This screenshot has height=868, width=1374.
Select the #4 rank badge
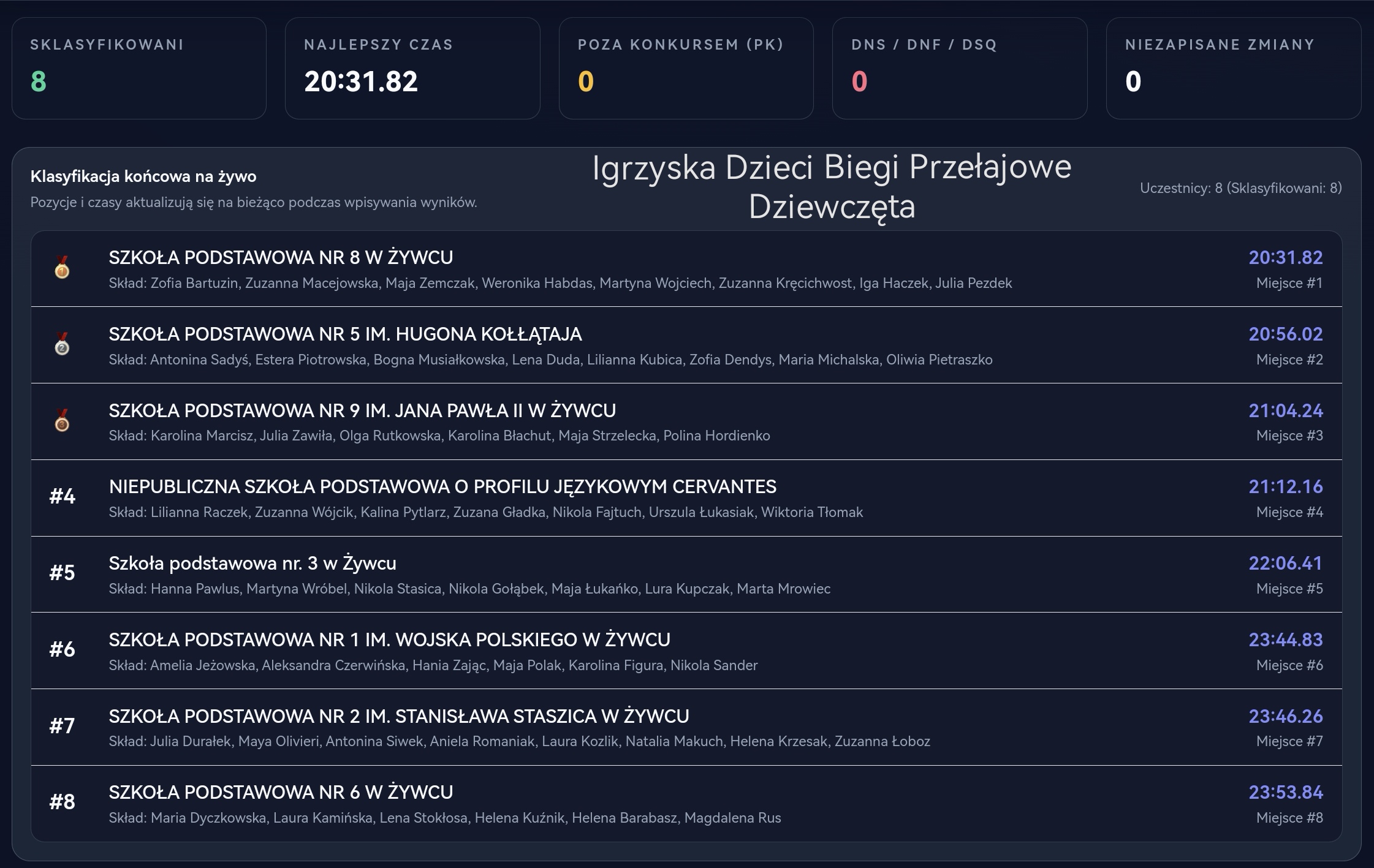(x=62, y=497)
